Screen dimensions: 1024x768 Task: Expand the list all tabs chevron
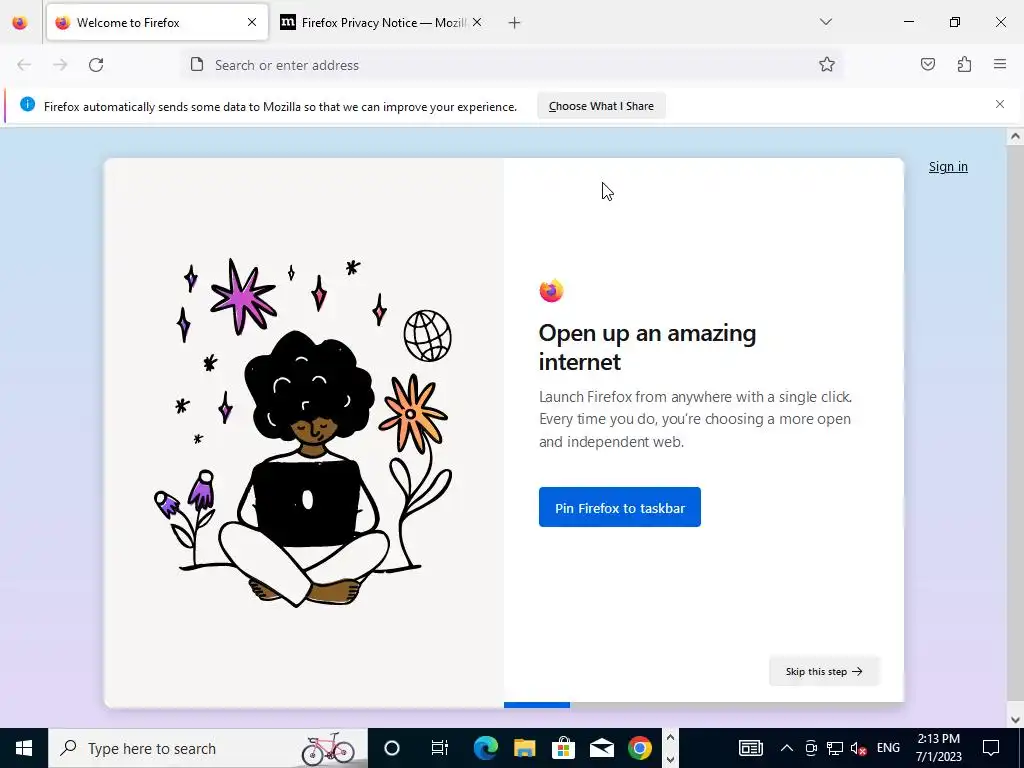point(825,22)
